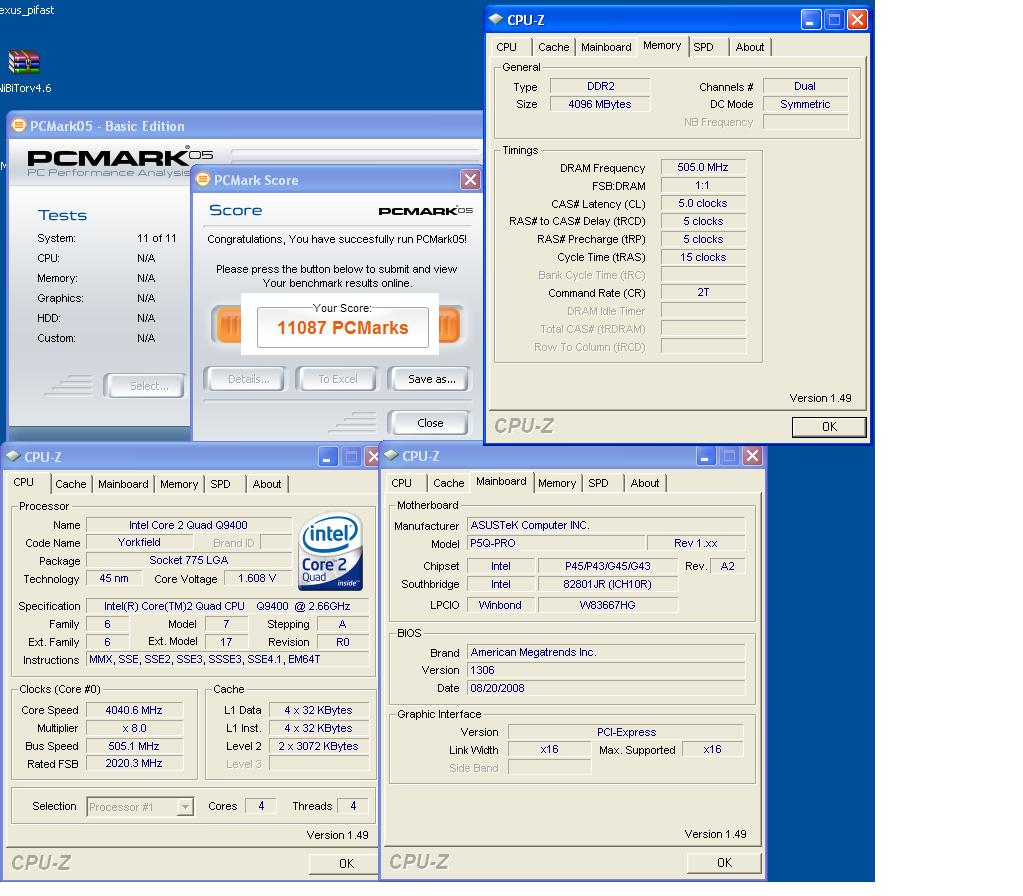
Task: Switch to CPU tab in Memory window
Action: 506,47
